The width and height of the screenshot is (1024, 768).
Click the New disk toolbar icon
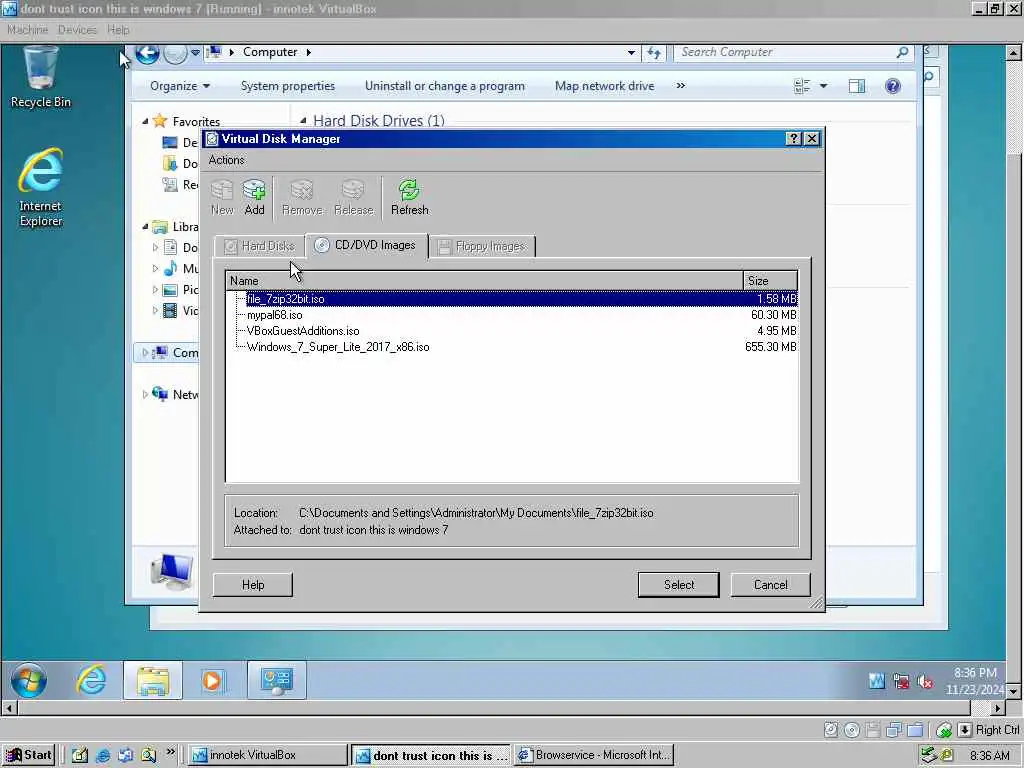[x=222, y=197]
